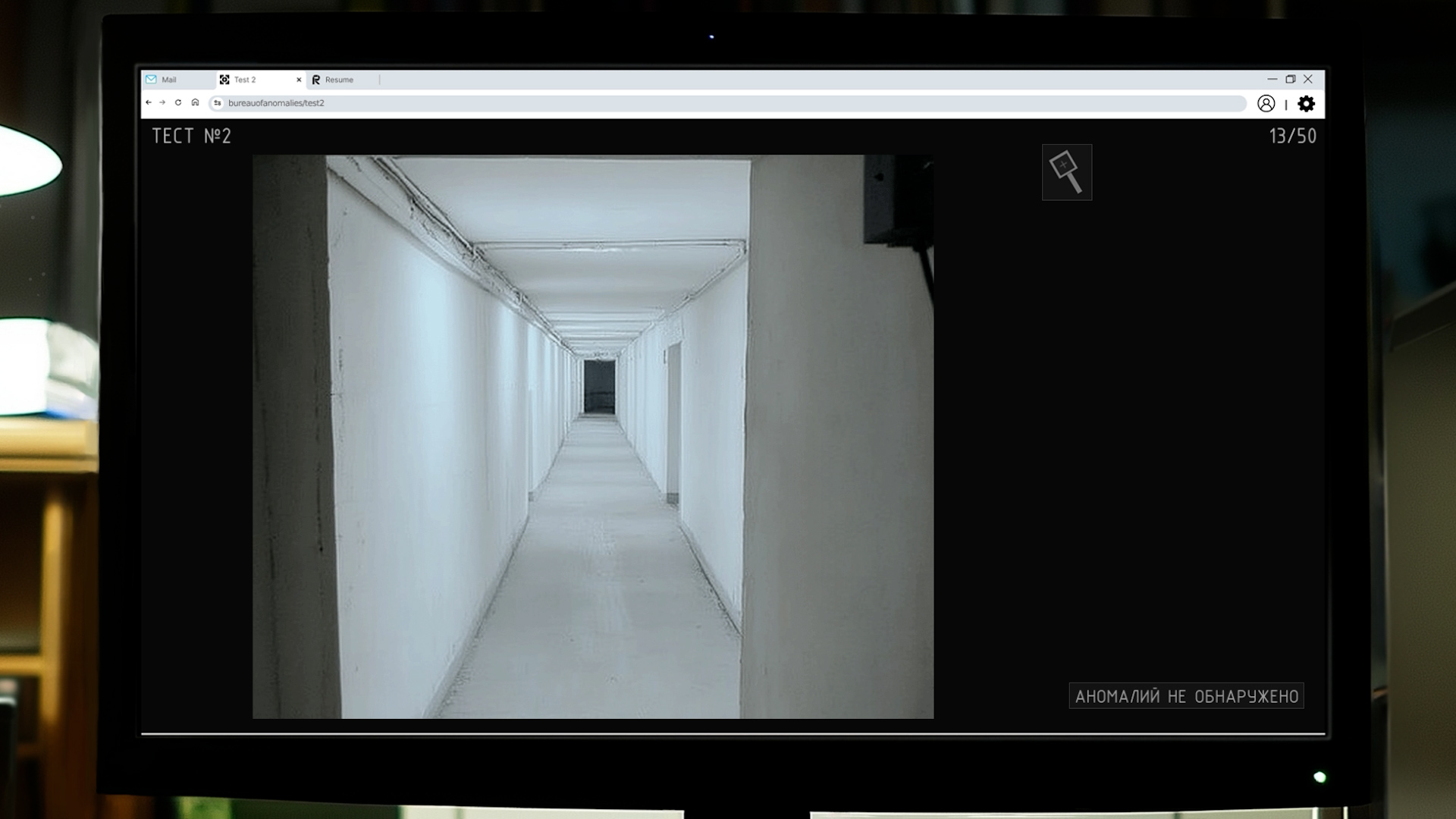Click the forward navigation arrow
1456x819 pixels.
tap(162, 102)
